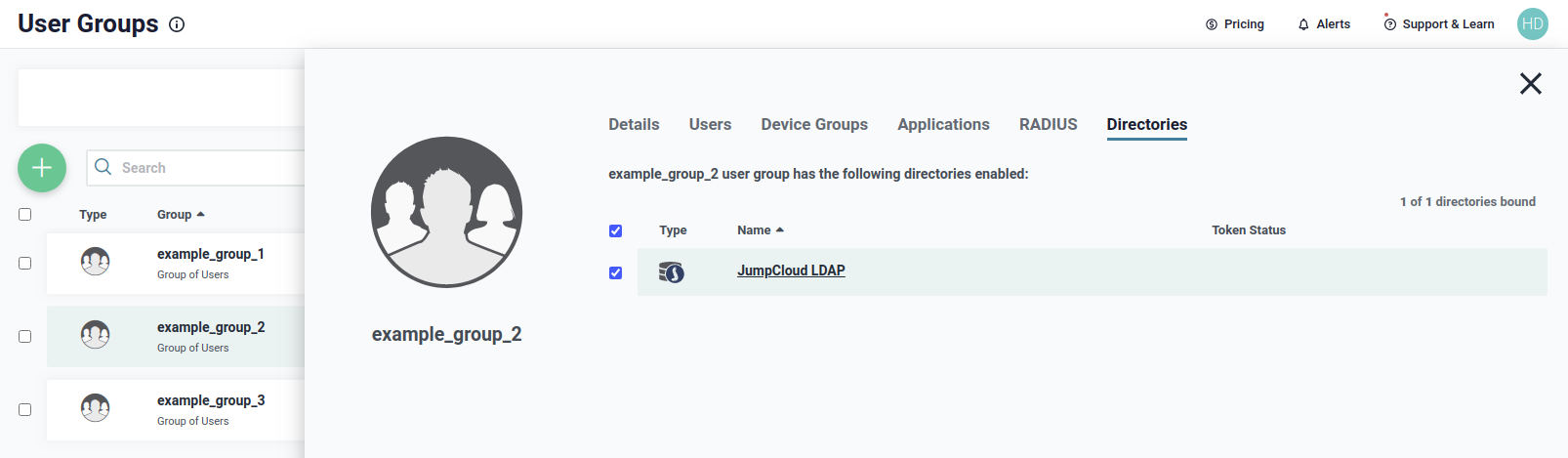The height and width of the screenshot is (458, 1568).
Task: Switch to the Users tab
Action: tap(710, 125)
